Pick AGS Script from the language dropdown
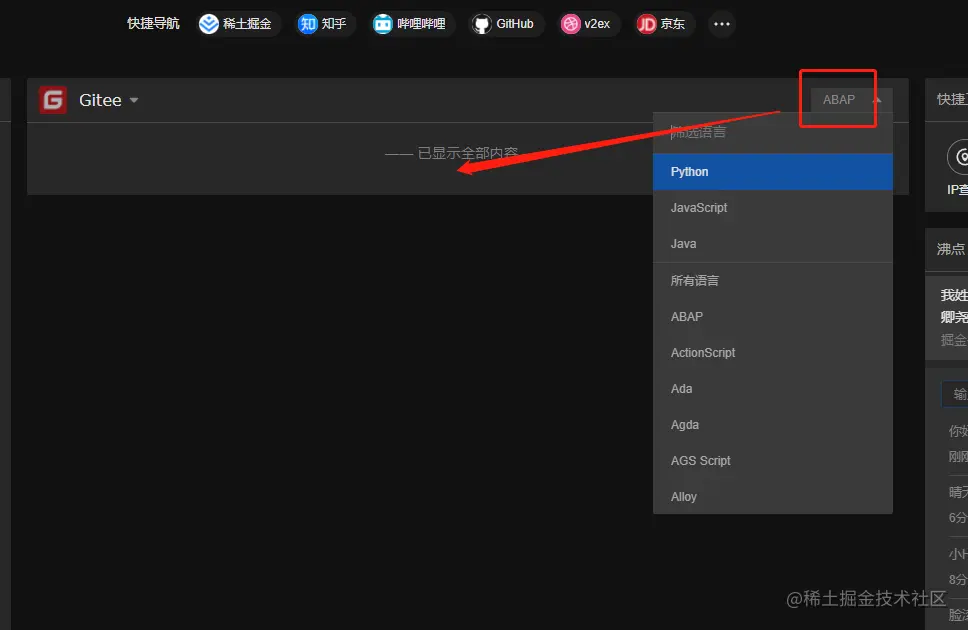This screenshot has height=630, width=968. click(772, 461)
